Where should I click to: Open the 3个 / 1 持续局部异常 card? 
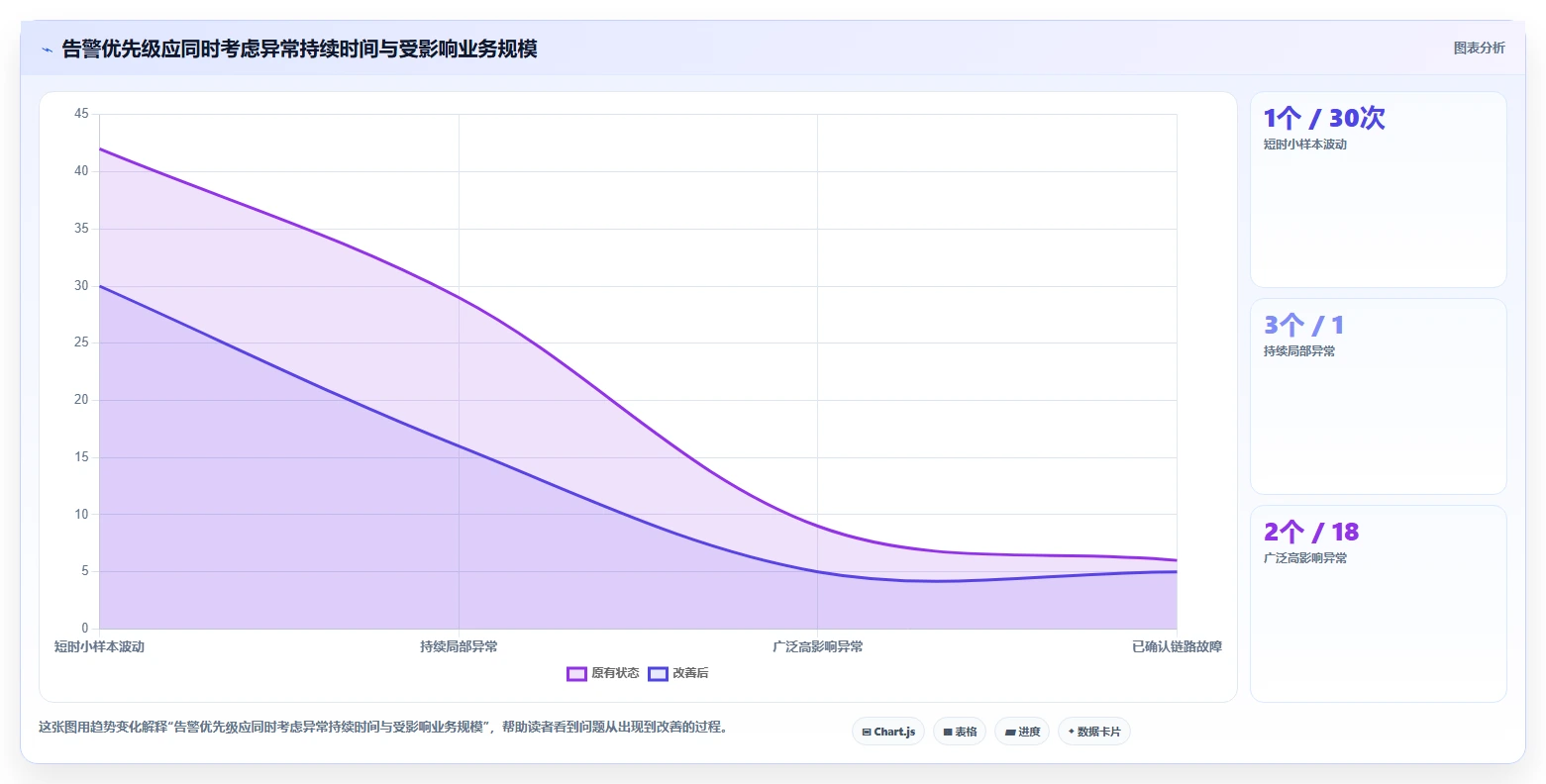(x=1379, y=397)
